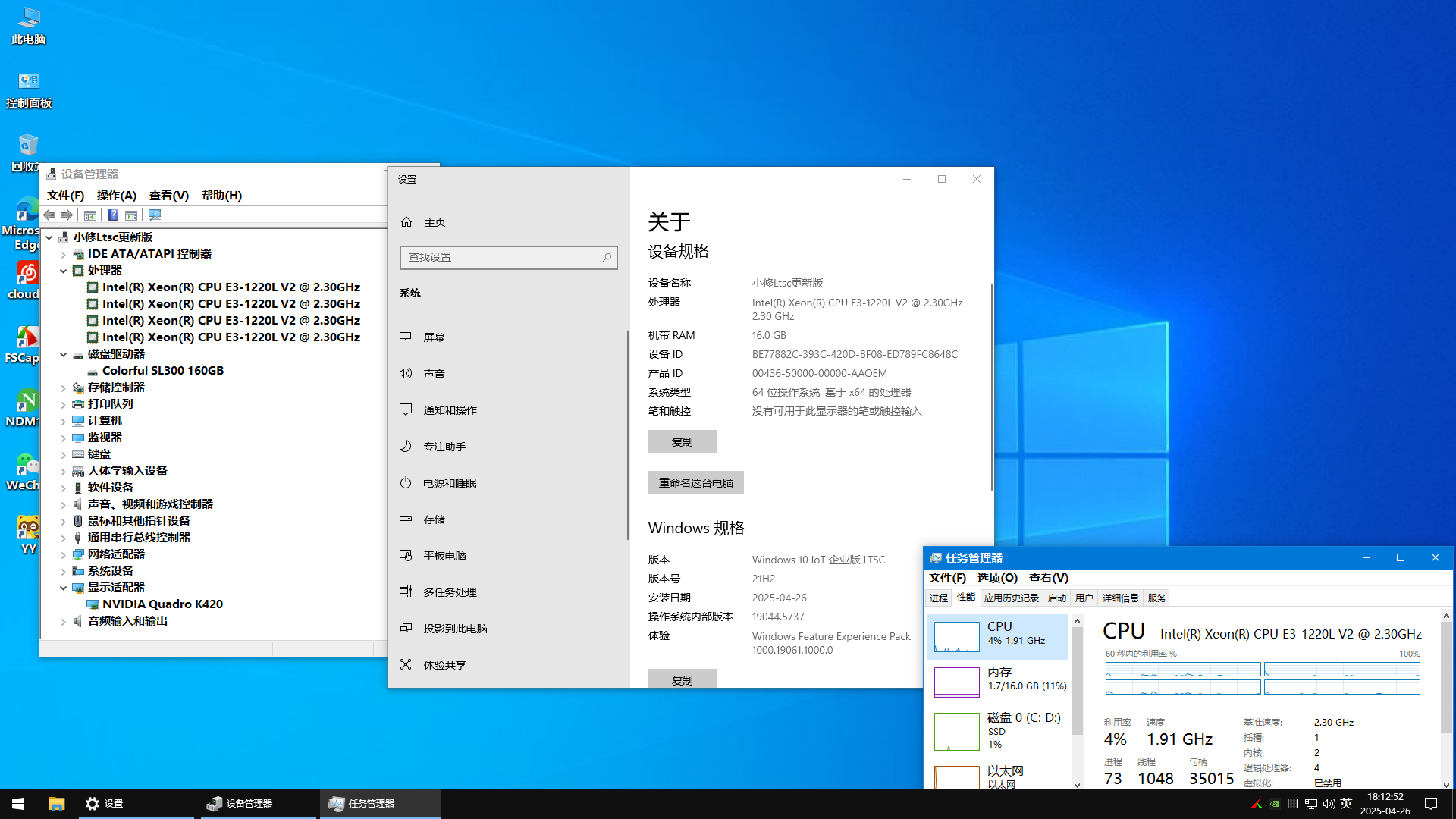Switch to the 详细信息 tab in Task Manager
The image size is (1456, 819).
click(1120, 598)
